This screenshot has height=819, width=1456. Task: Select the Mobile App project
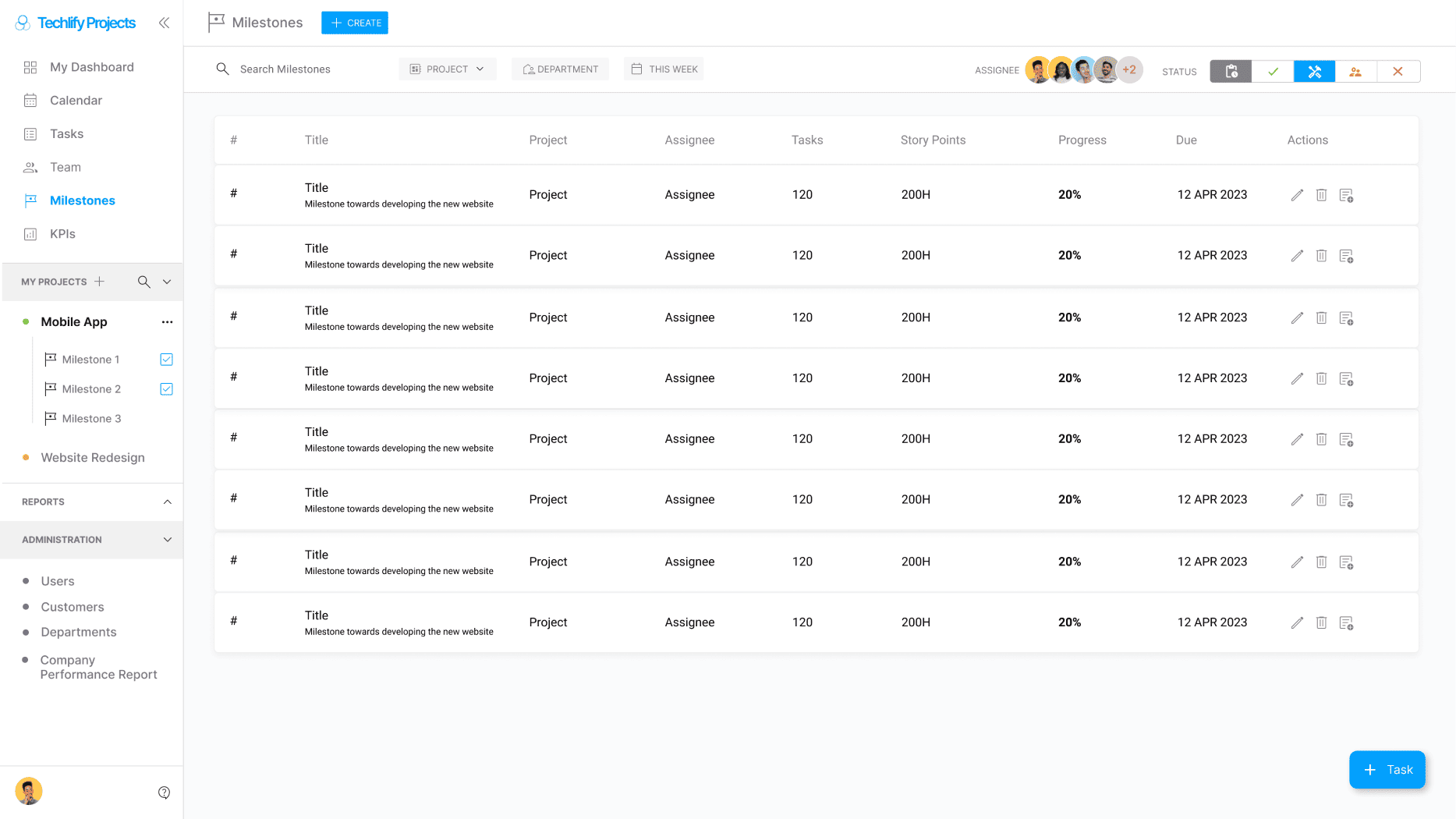click(74, 322)
